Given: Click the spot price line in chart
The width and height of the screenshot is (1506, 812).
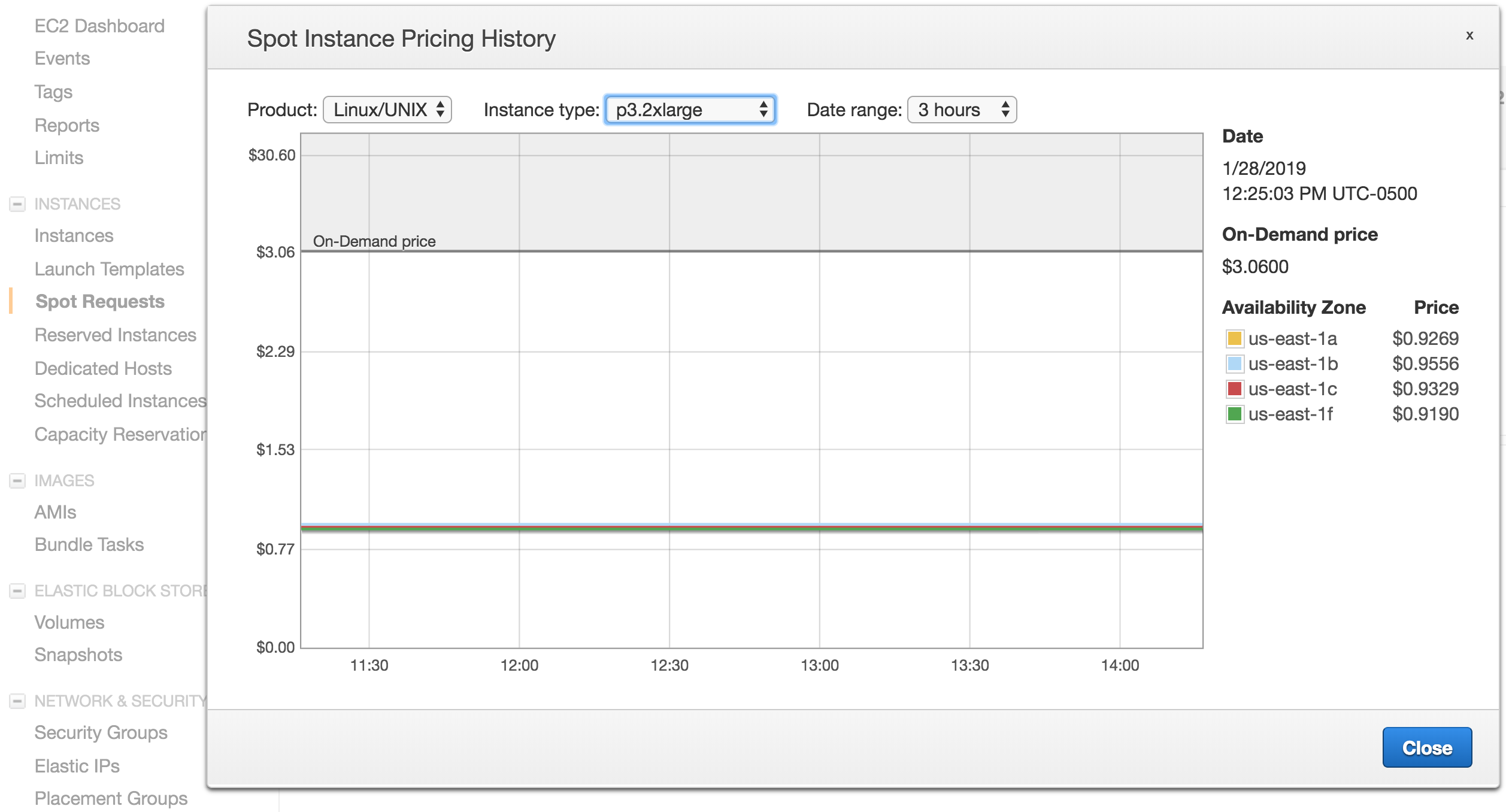Looking at the screenshot, I should [x=752, y=528].
